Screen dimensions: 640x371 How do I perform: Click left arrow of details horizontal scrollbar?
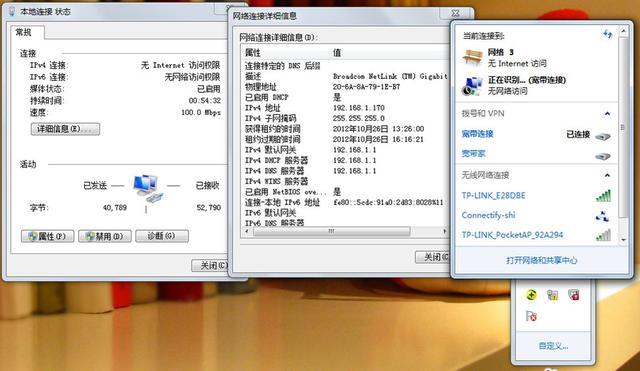246,231
